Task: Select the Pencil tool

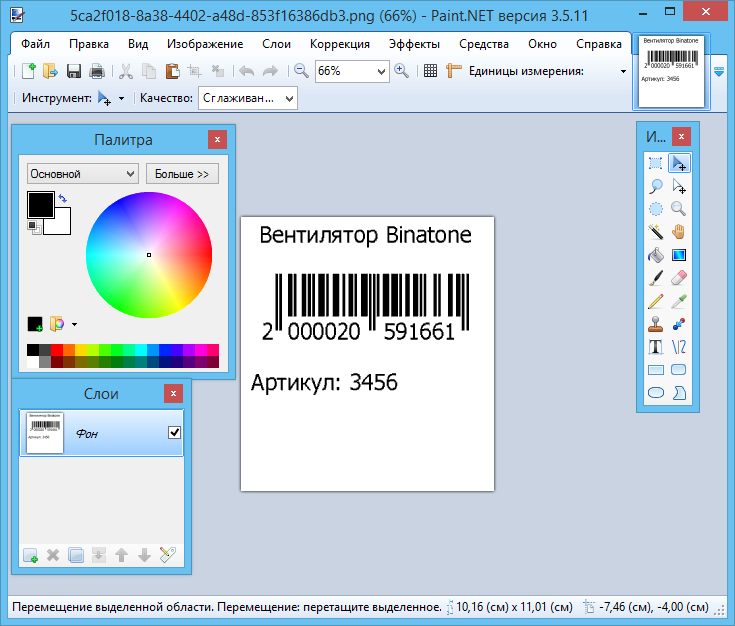Action: coord(655,301)
